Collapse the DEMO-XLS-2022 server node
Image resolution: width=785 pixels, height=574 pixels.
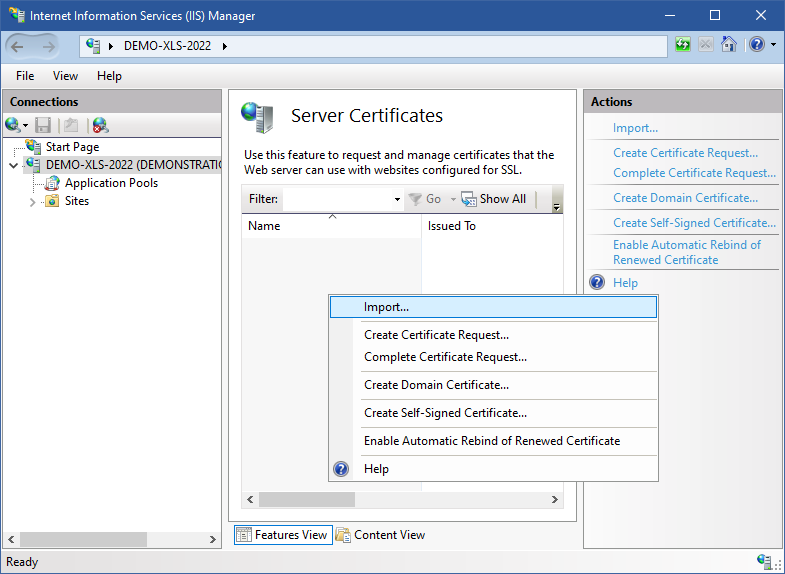(x=14, y=165)
